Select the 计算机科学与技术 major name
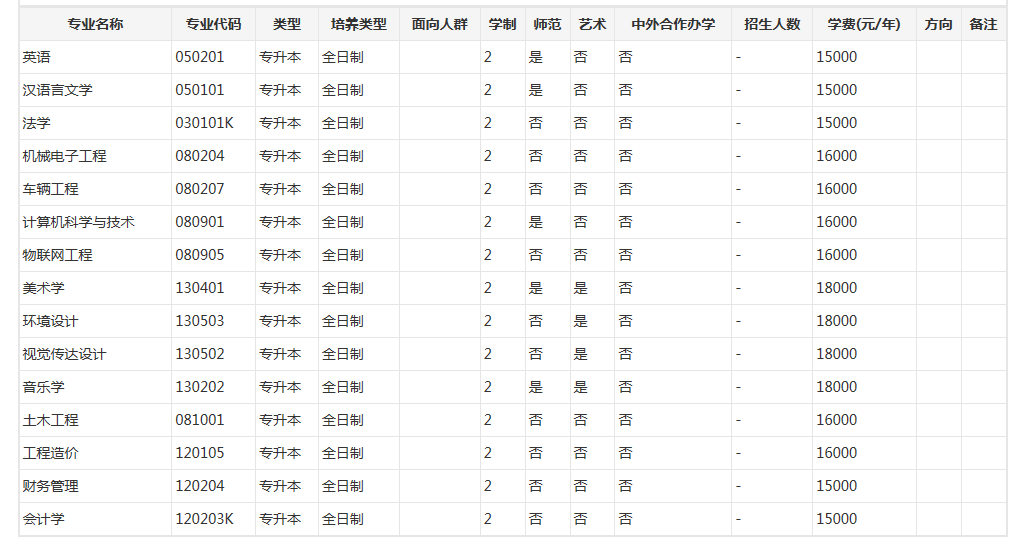 [78, 222]
